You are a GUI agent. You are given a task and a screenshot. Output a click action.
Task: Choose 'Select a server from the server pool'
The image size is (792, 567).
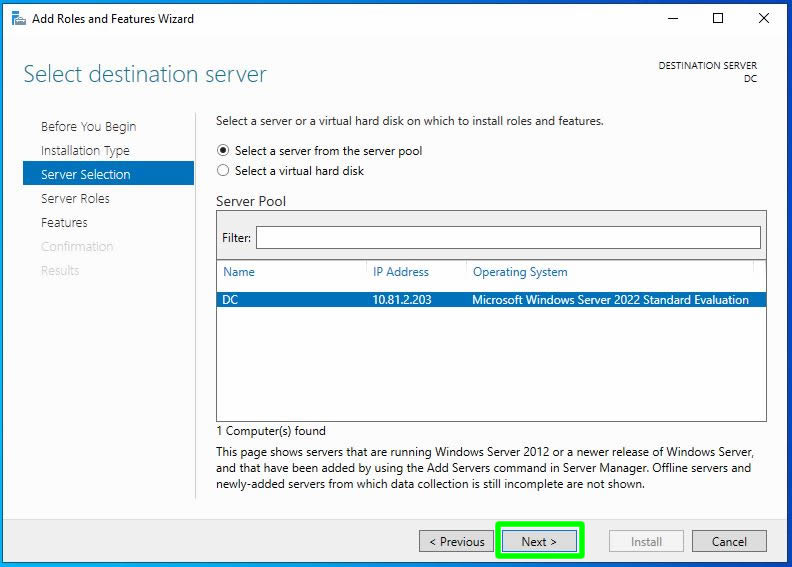(223, 151)
